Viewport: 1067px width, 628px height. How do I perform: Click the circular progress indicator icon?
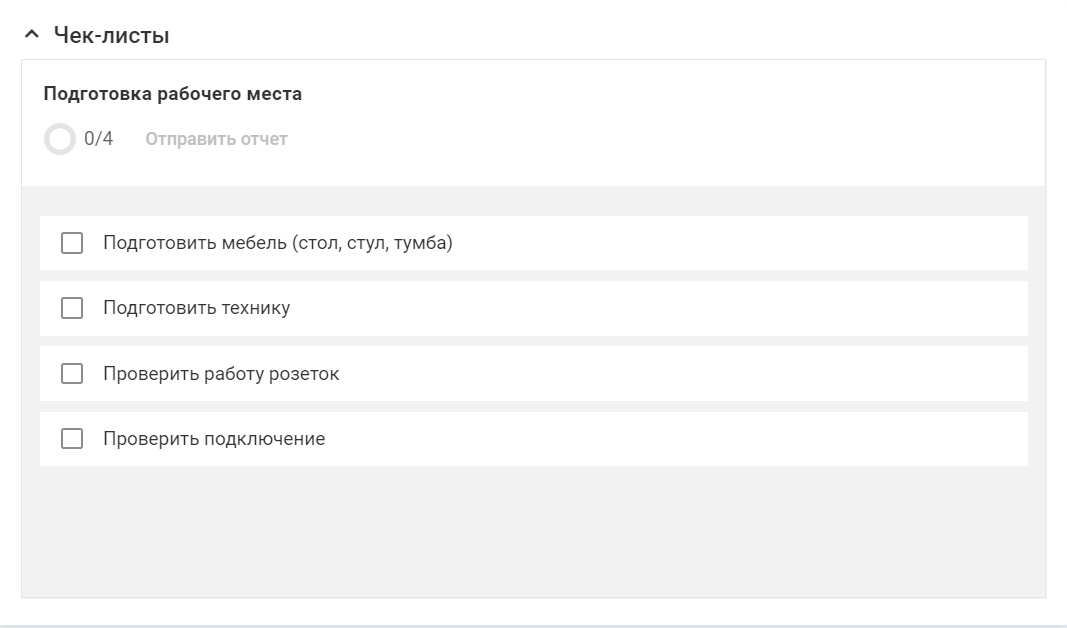[60, 139]
